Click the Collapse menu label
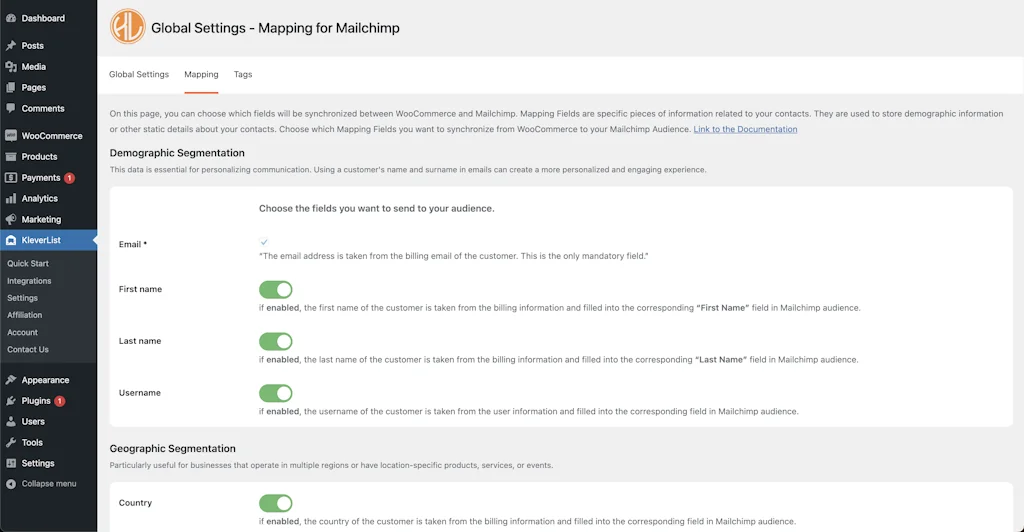This screenshot has width=1024, height=532. click(49, 484)
